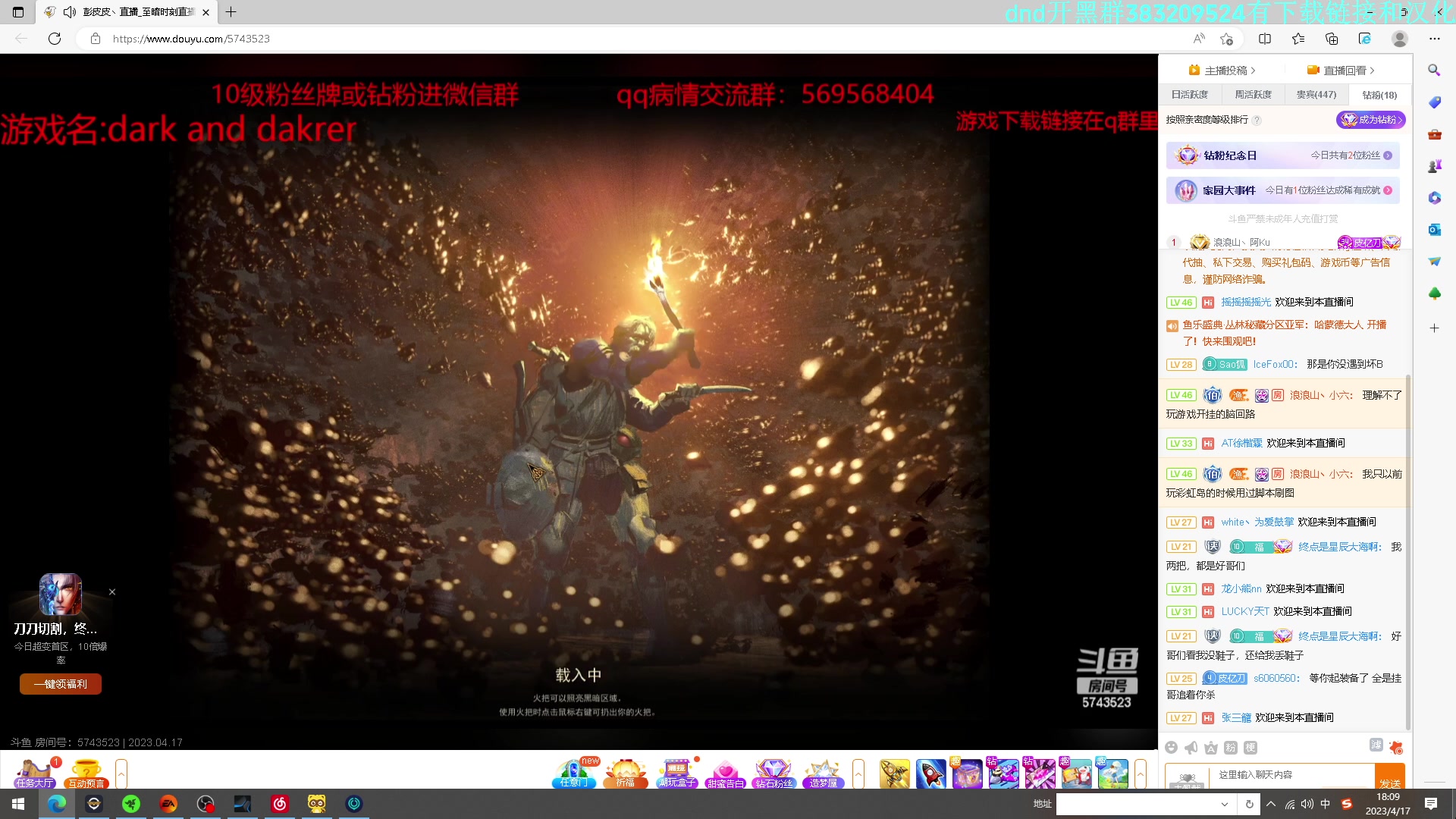Open the 刀刀切割 game ad thumbnail

click(x=61, y=594)
